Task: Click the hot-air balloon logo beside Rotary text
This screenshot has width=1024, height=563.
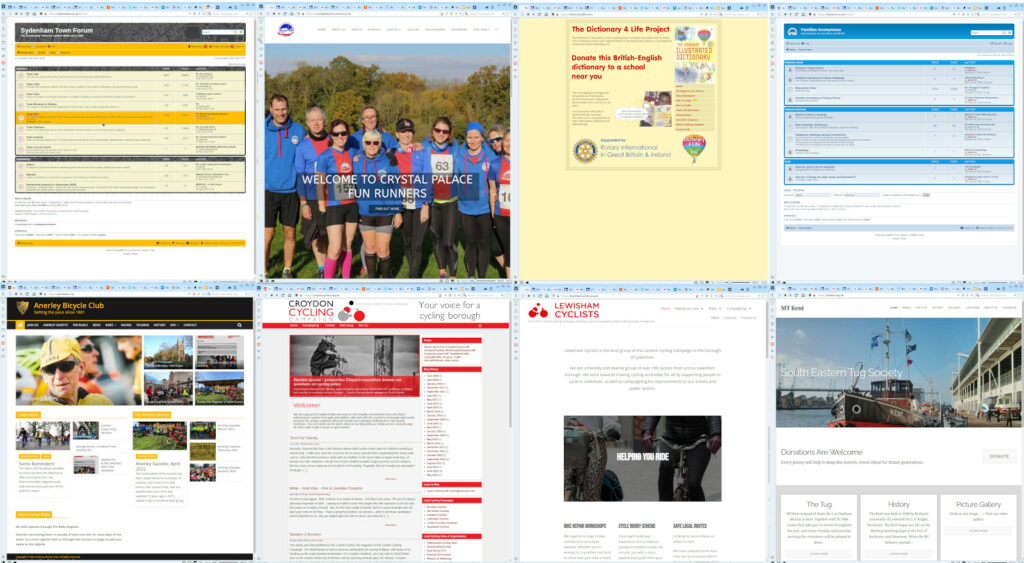Action: [x=694, y=149]
